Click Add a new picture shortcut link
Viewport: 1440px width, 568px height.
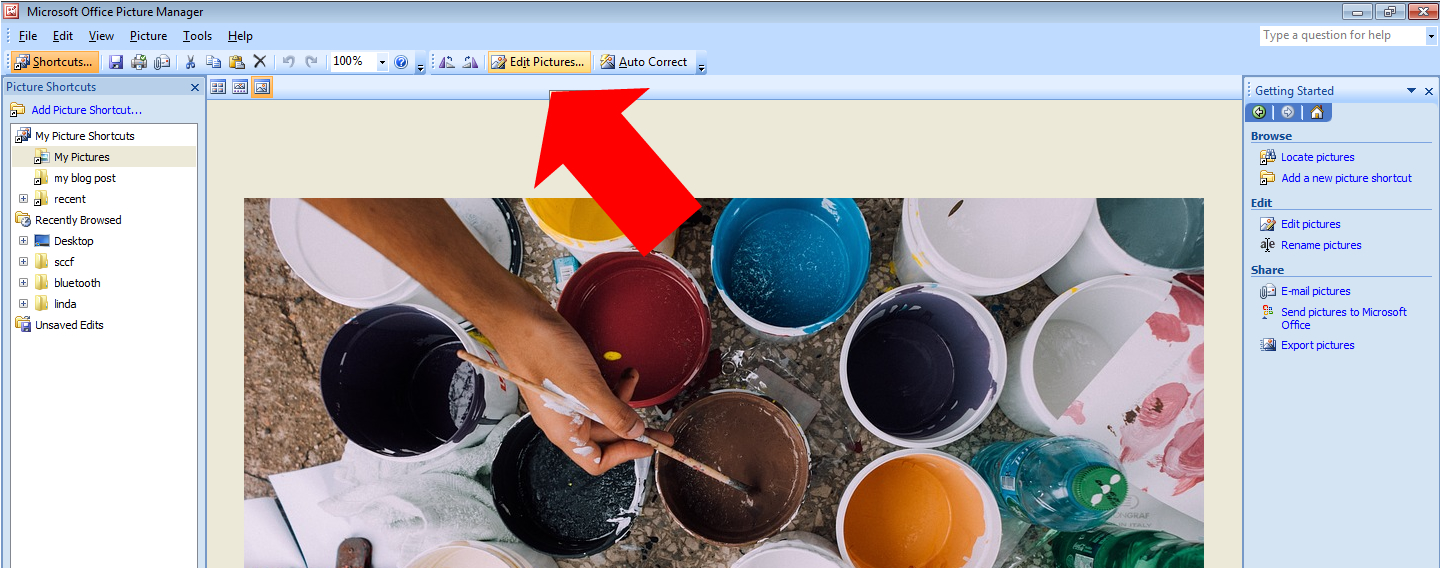[1346, 178]
